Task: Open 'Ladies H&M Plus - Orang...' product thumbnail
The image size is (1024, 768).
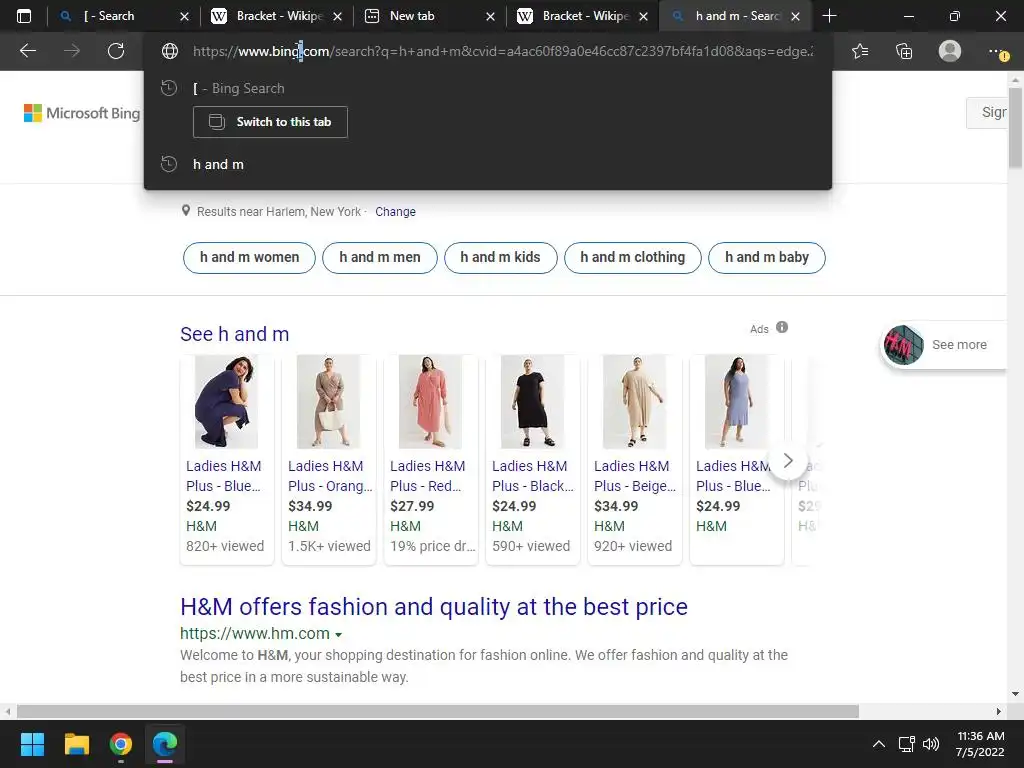Action: pos(328,402)
